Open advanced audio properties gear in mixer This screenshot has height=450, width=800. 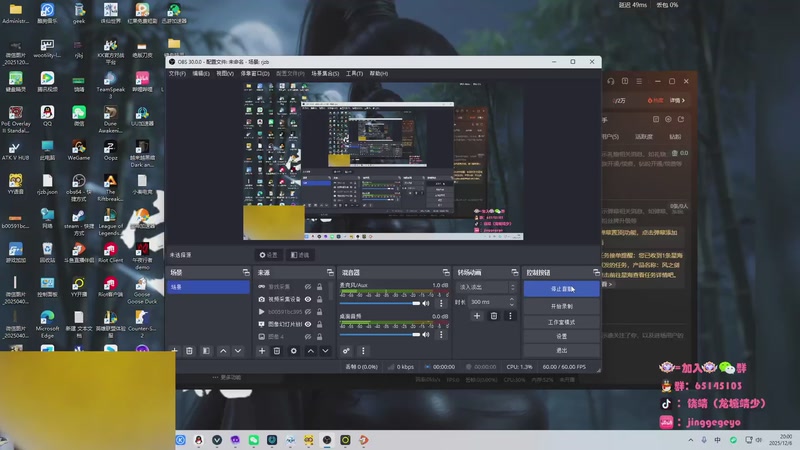click(x=347, y=351)
